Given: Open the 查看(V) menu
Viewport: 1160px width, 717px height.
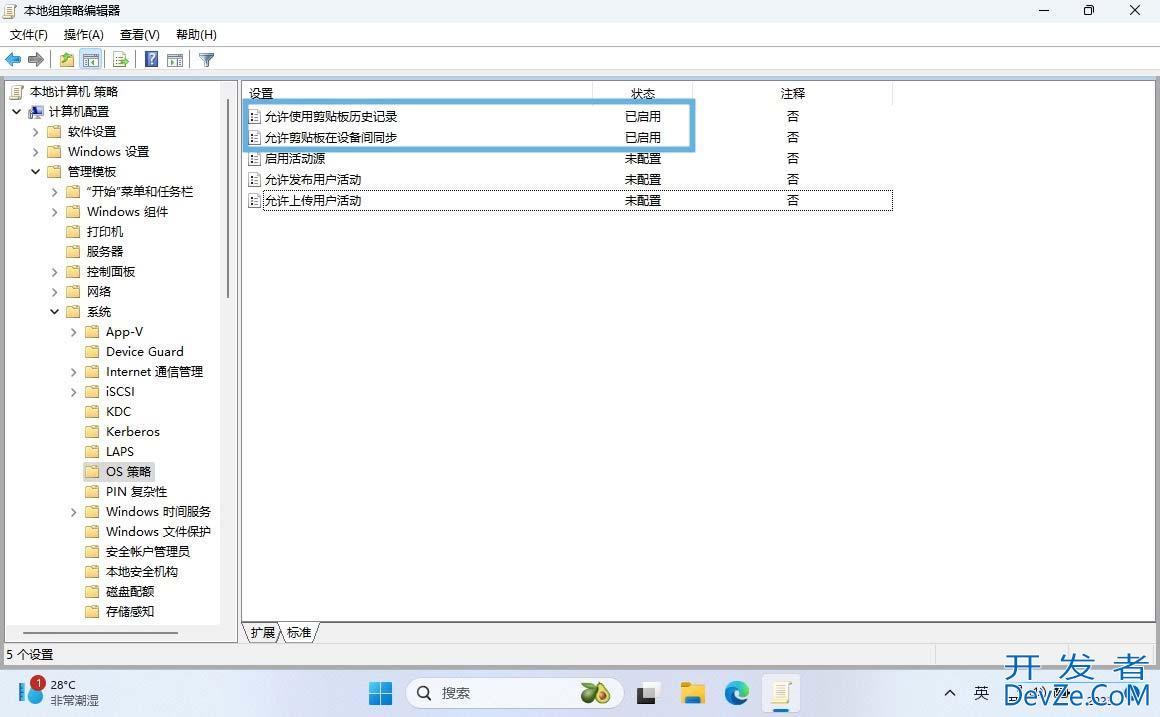Looking at the screenshot, I should tap(140, 35).
